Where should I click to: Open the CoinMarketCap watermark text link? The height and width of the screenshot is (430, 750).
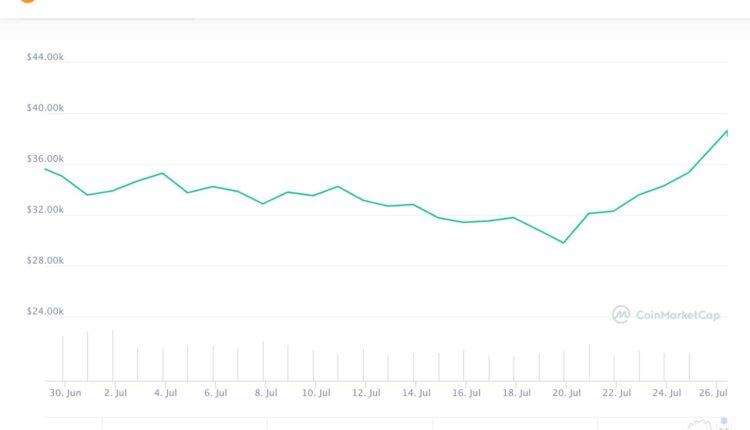click(x=679, y=315)
